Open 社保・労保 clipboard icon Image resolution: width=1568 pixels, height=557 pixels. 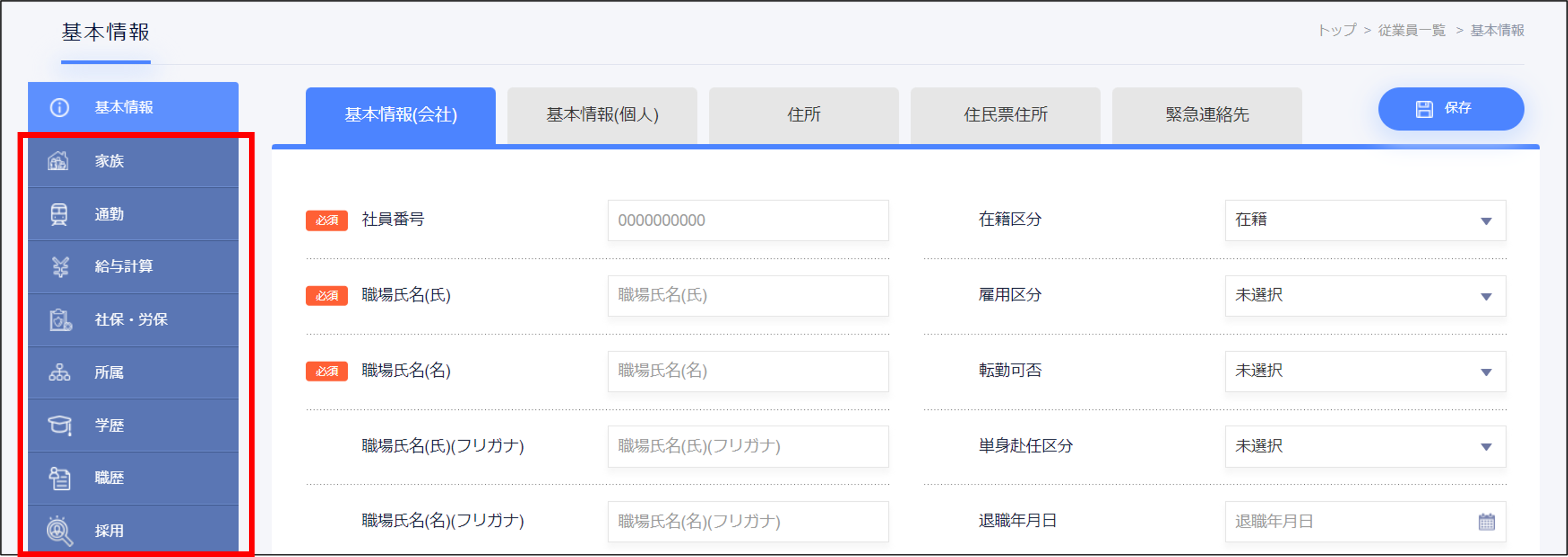[60, 320]
